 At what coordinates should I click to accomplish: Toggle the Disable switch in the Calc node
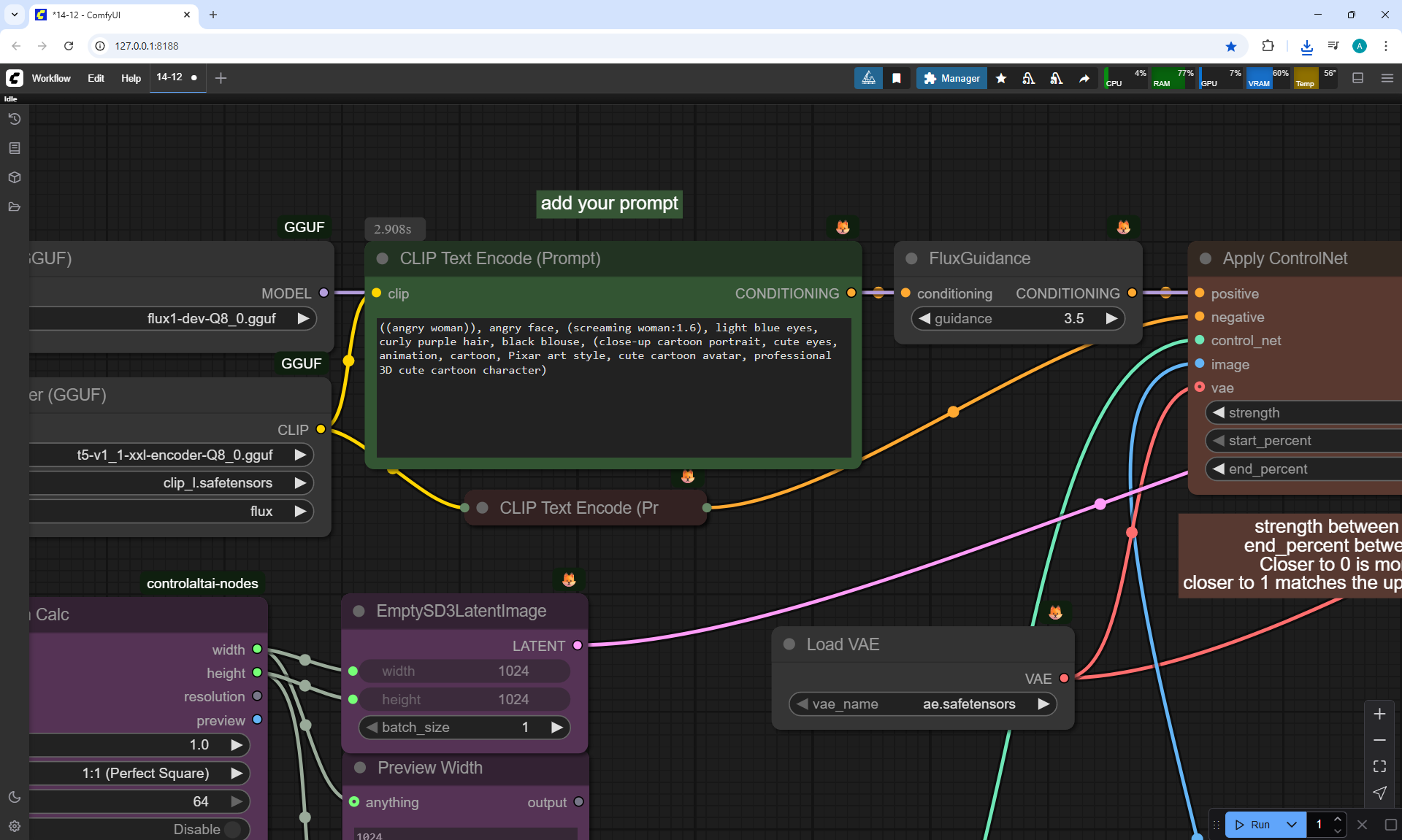point(233,829)
